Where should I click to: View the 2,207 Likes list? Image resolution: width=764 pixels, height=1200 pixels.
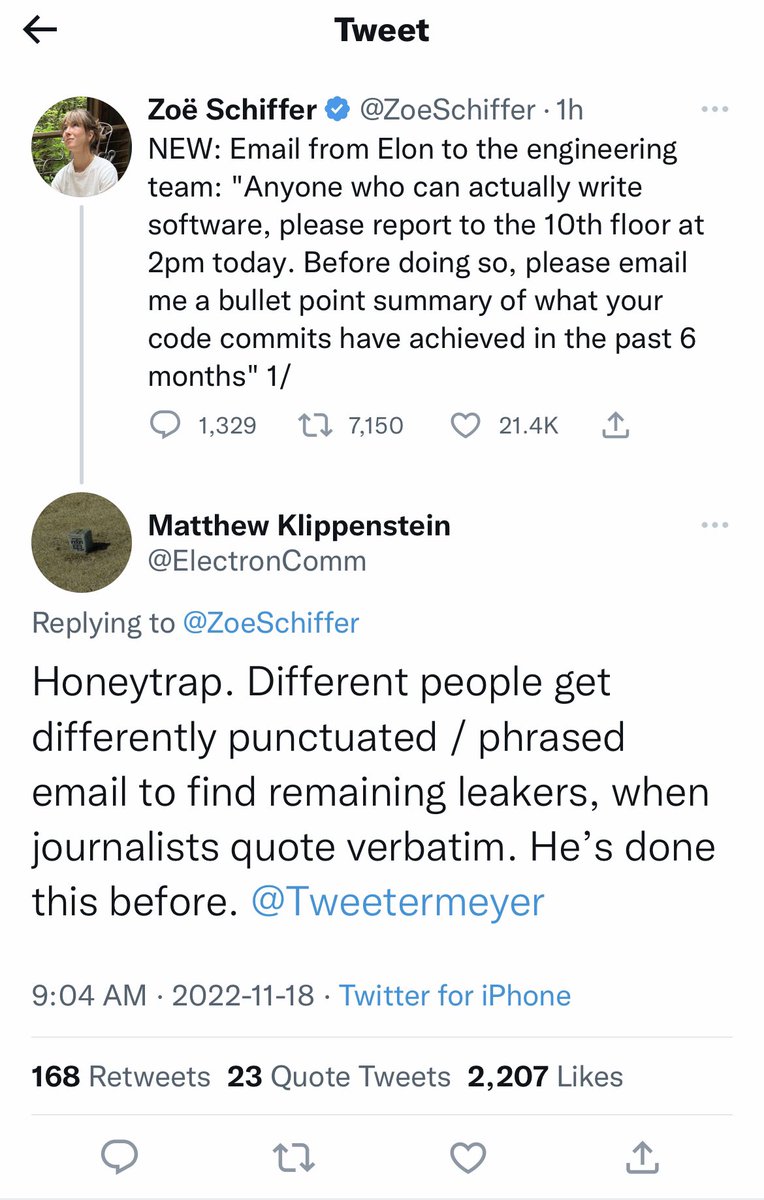pos(545,1076)
